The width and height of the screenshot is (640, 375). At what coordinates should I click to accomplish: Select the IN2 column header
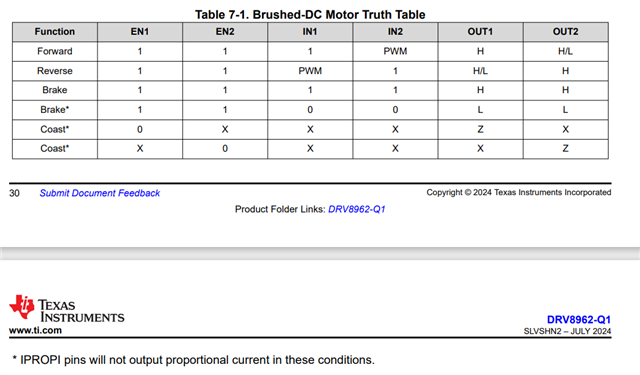point(395,32)
